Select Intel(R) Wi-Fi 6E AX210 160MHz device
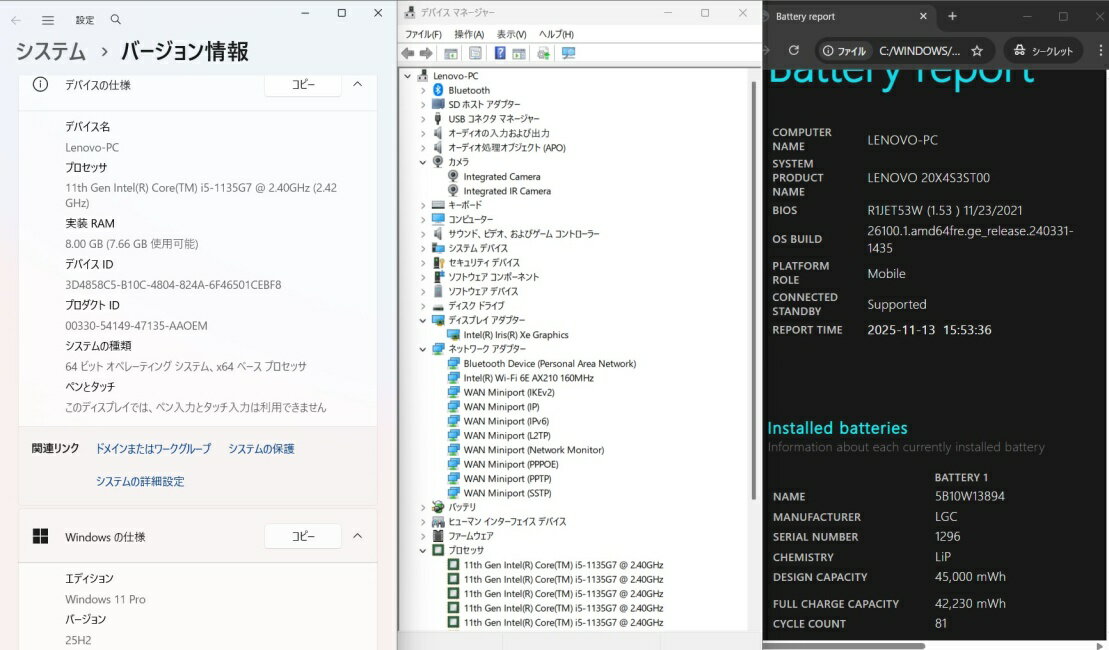Viewport: 1109px width, 650px height. click(x=528, y=378)
